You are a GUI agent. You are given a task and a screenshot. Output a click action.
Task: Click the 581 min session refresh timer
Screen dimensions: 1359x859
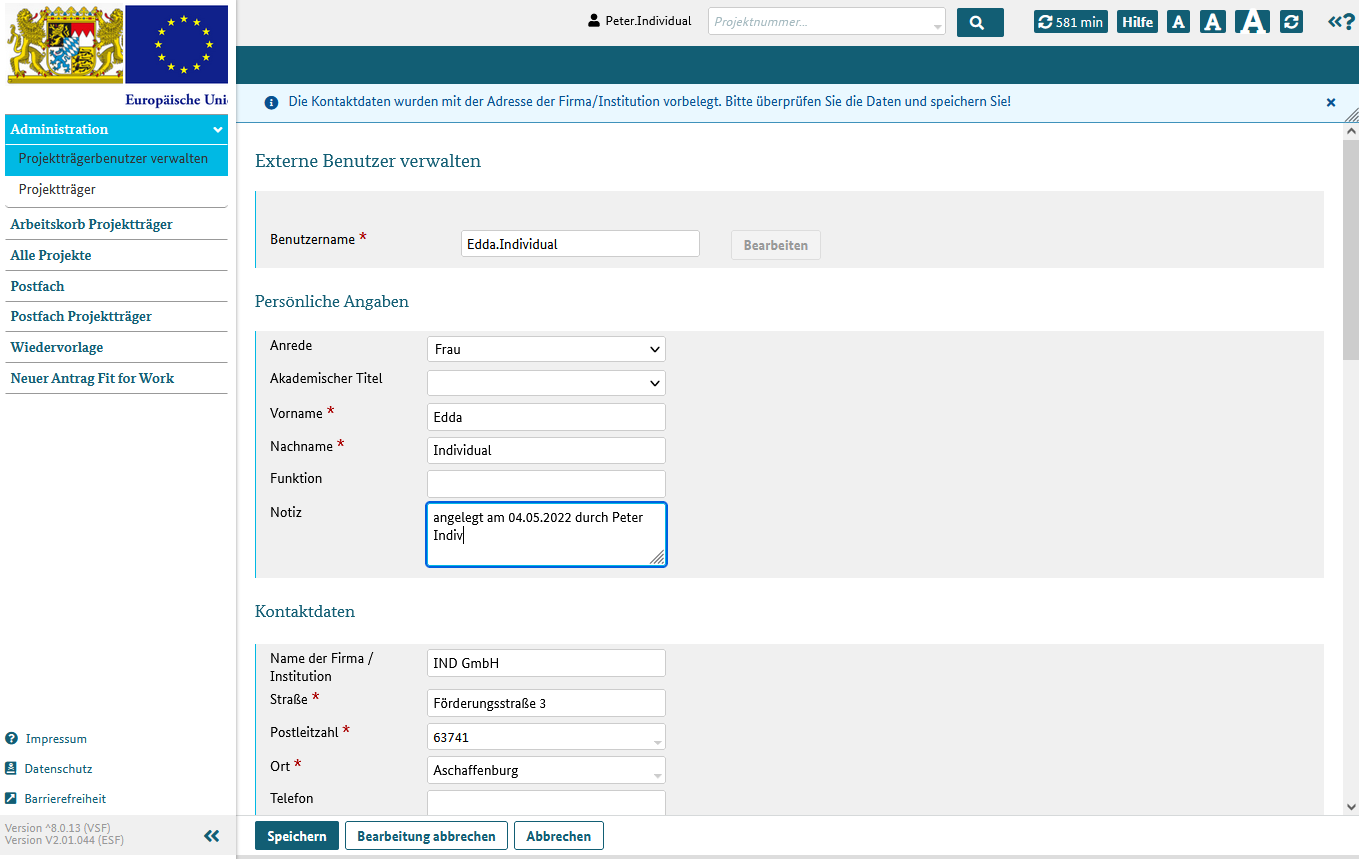[x=1070, y=22]
